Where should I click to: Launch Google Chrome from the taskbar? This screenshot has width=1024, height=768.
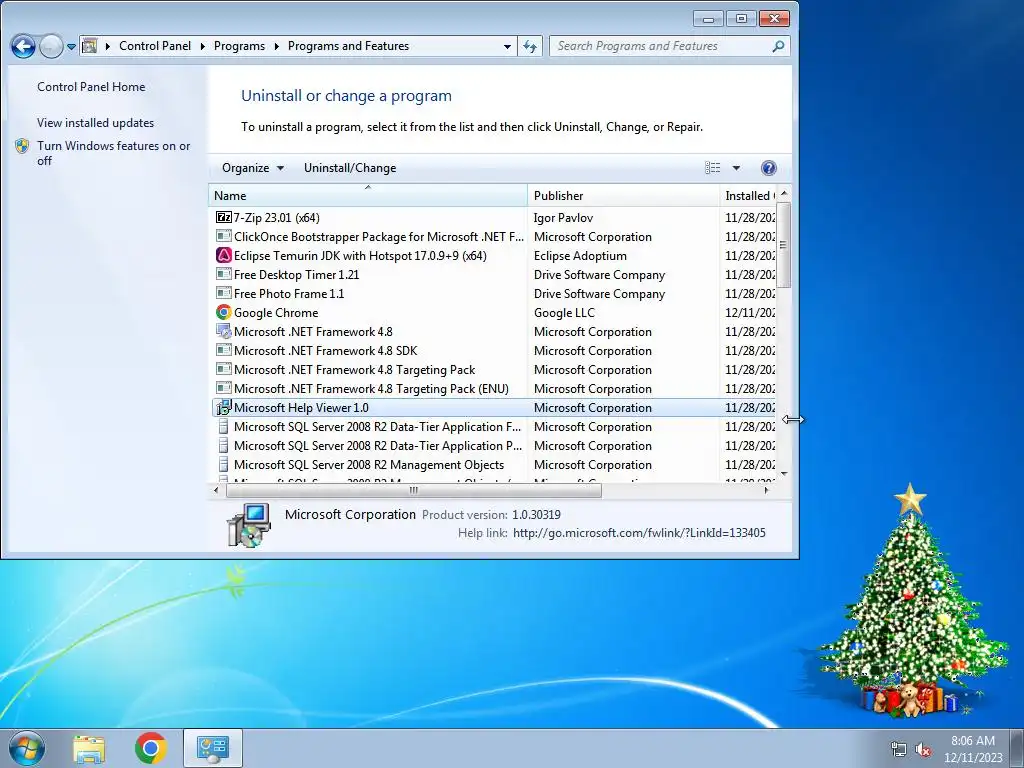point(150,748)
